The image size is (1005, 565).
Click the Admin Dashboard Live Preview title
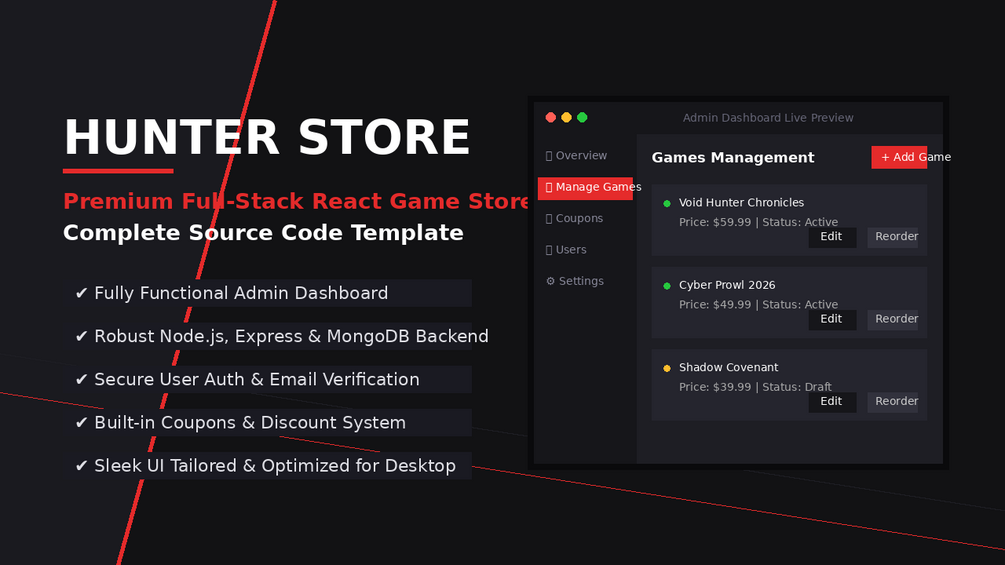pos(768,118)
